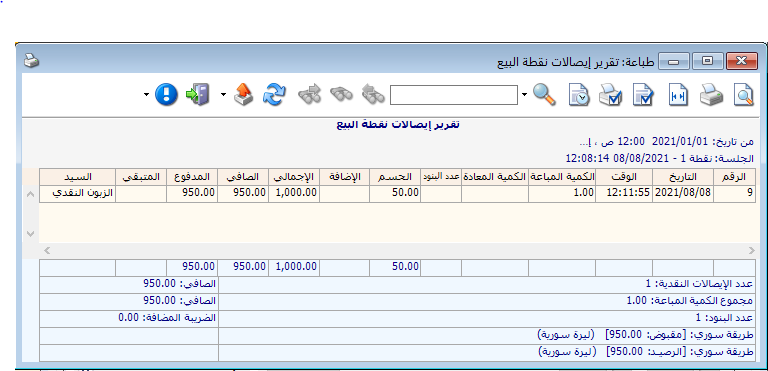The width and height of the screenshot is (768, 371).
Task: Click binoculars find previous icon
Action: (373, 94)
